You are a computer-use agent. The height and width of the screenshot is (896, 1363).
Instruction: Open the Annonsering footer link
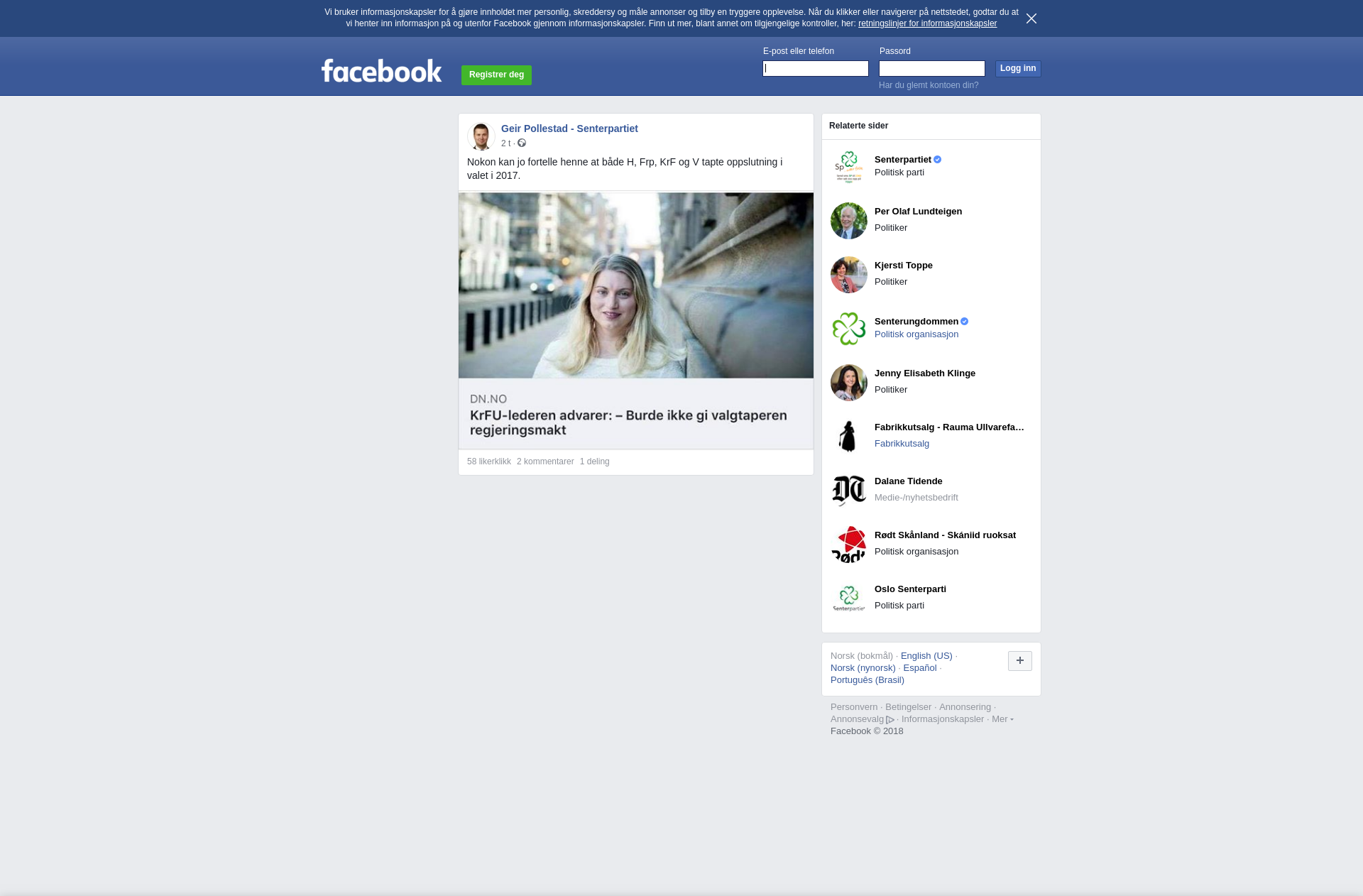coord(965,707)
